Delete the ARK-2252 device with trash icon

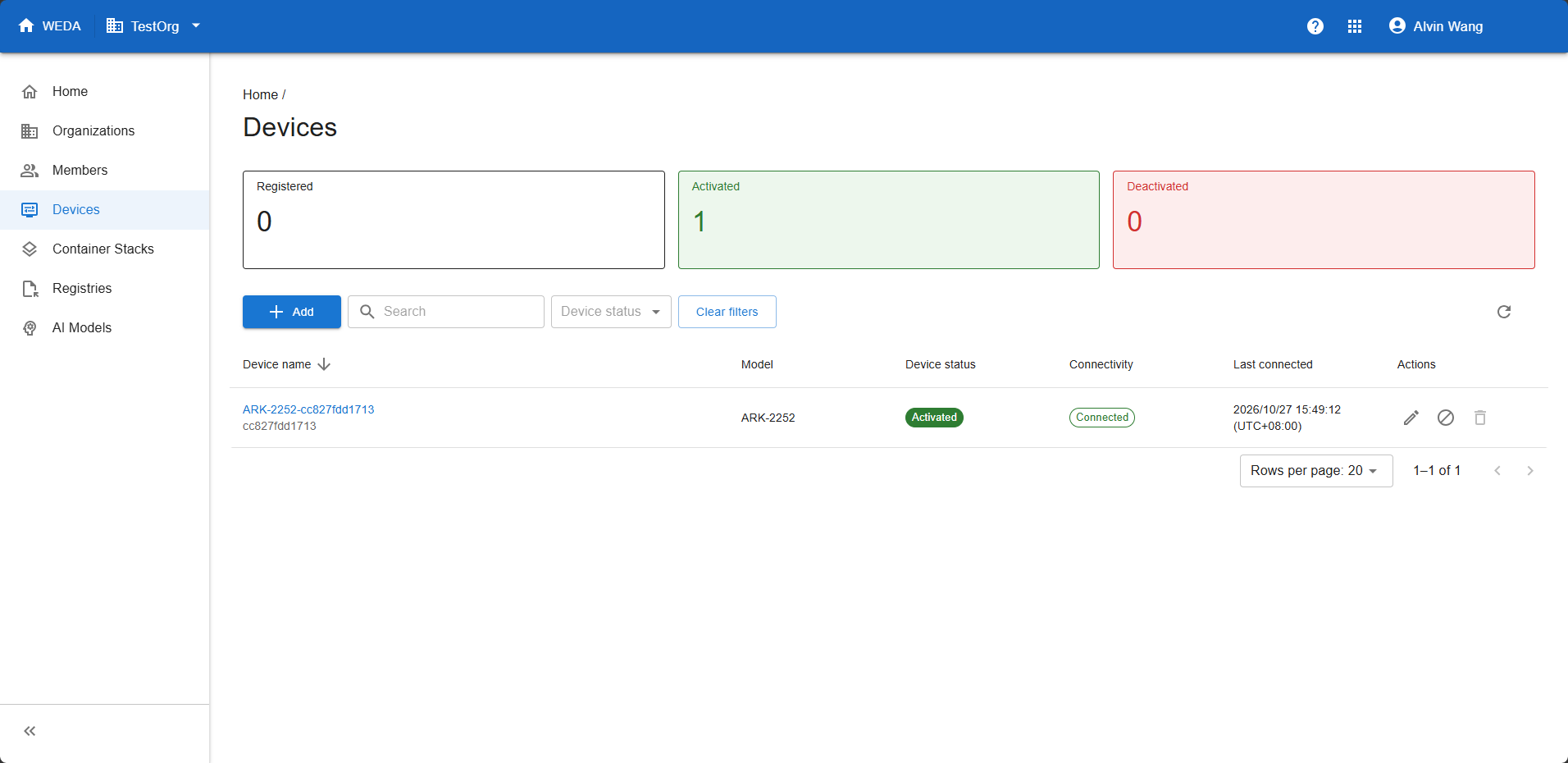coord(1480,418)
